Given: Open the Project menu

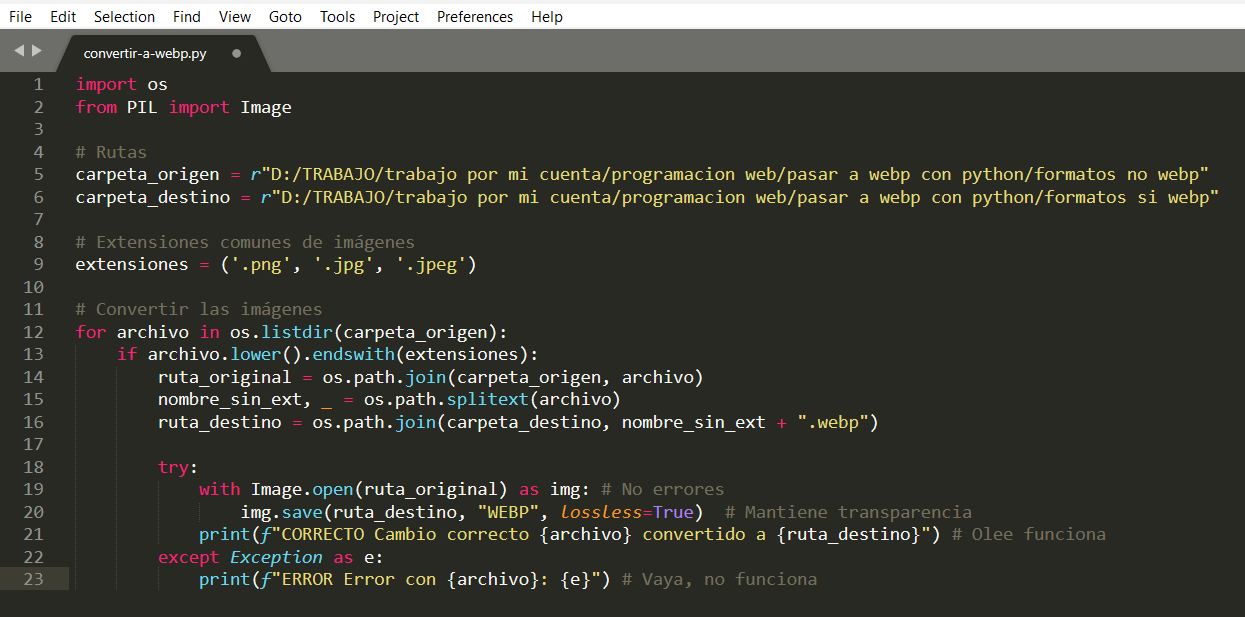Looking at the screenshot, I should 396,16.
